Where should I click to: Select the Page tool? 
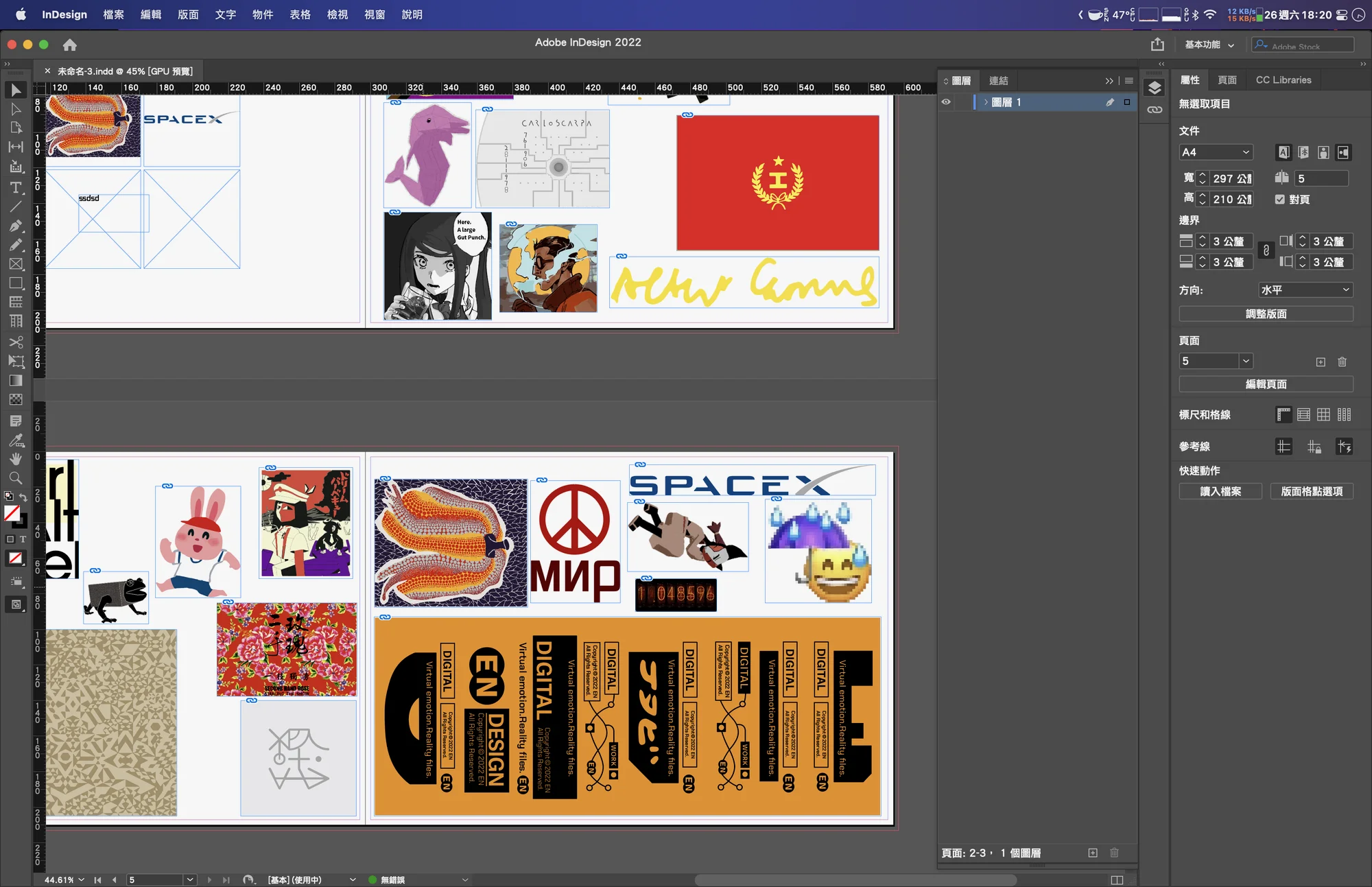pyautogui.click(x=16, y=128)
